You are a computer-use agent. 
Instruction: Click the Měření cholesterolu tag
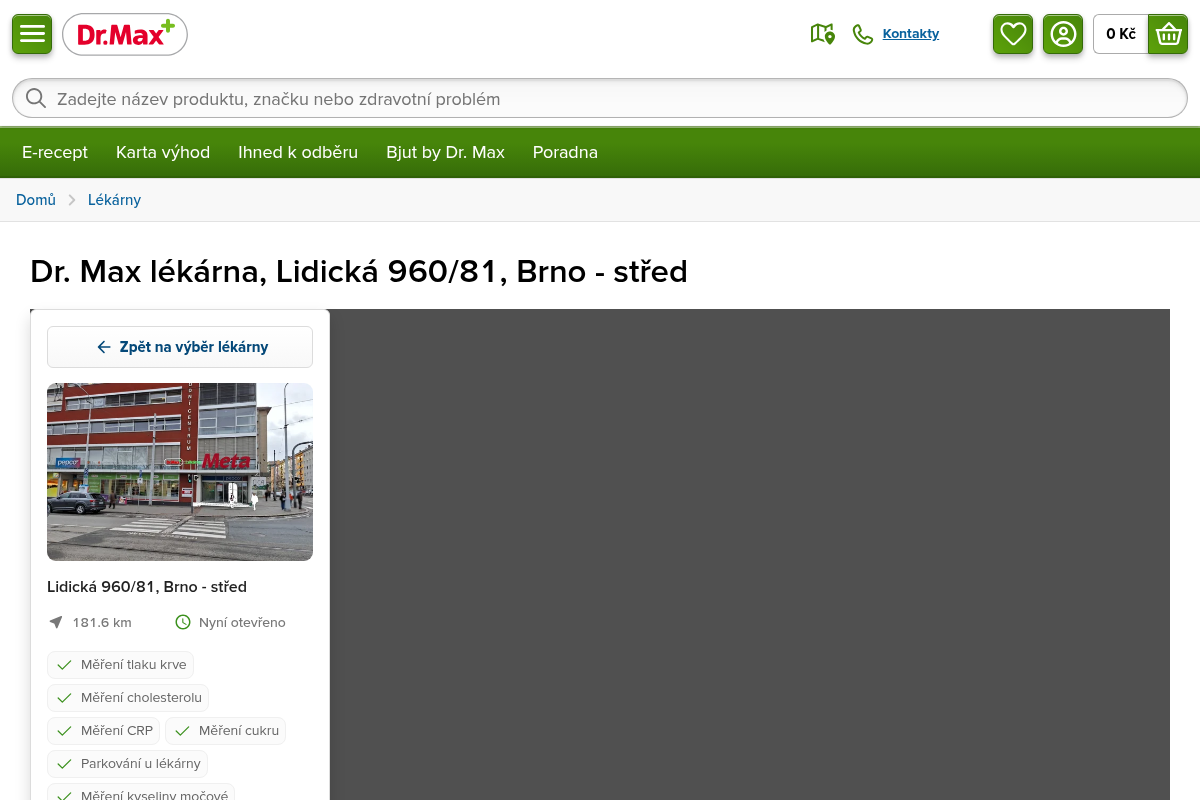[x=128, y=698]
